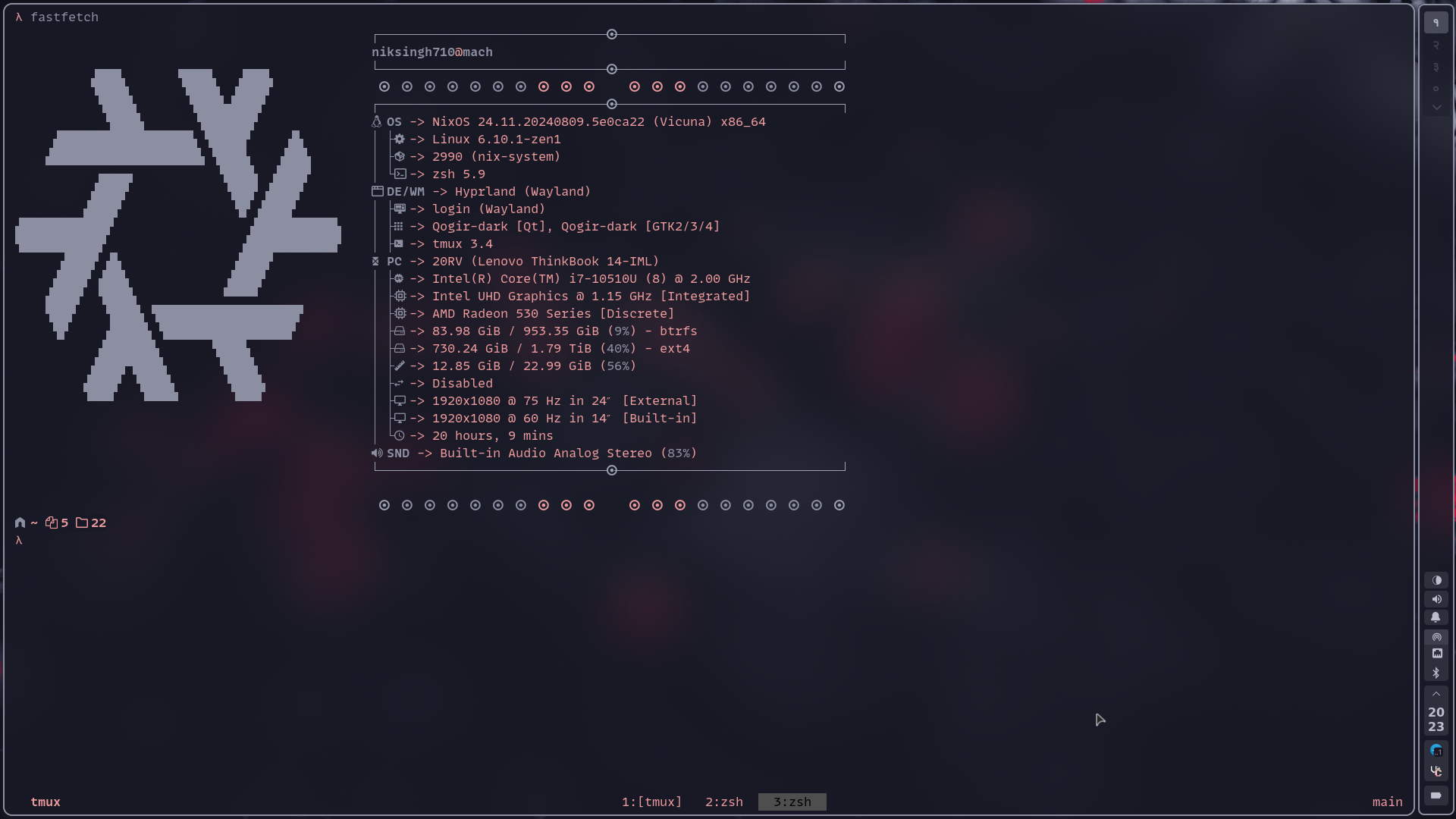Switch to tmux window 1:[tmux]
The width and height of the screenshot is (1456, 819).
[x=651, y=802]
